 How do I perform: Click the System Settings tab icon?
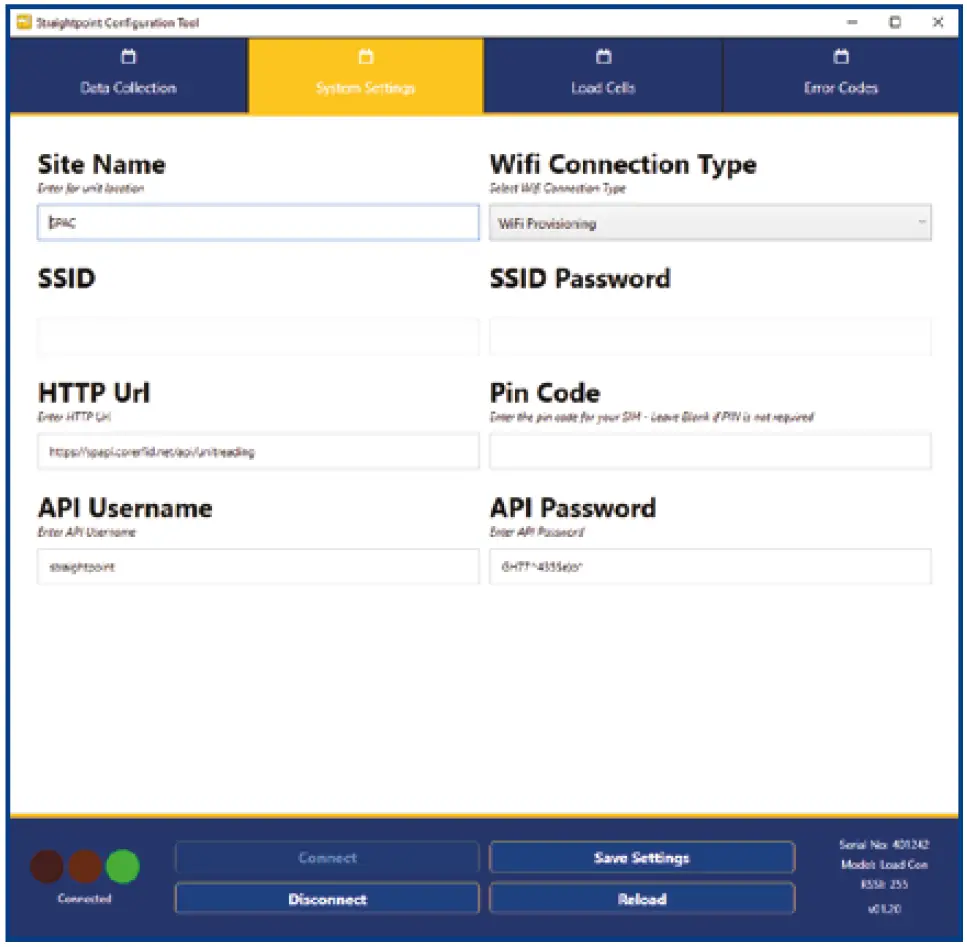[x=365, y=57]
